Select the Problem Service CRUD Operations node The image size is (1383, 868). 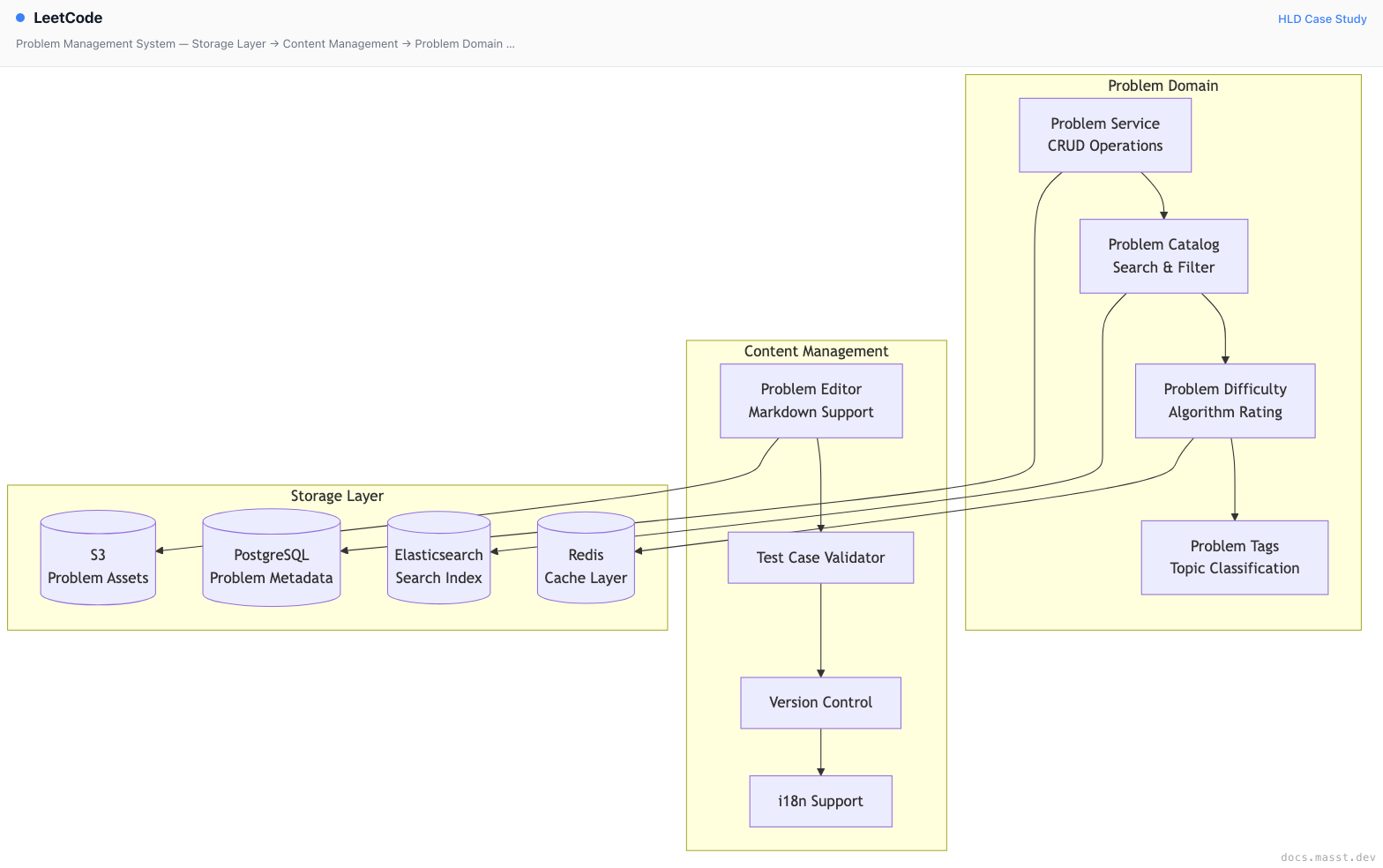point(1105,135)
